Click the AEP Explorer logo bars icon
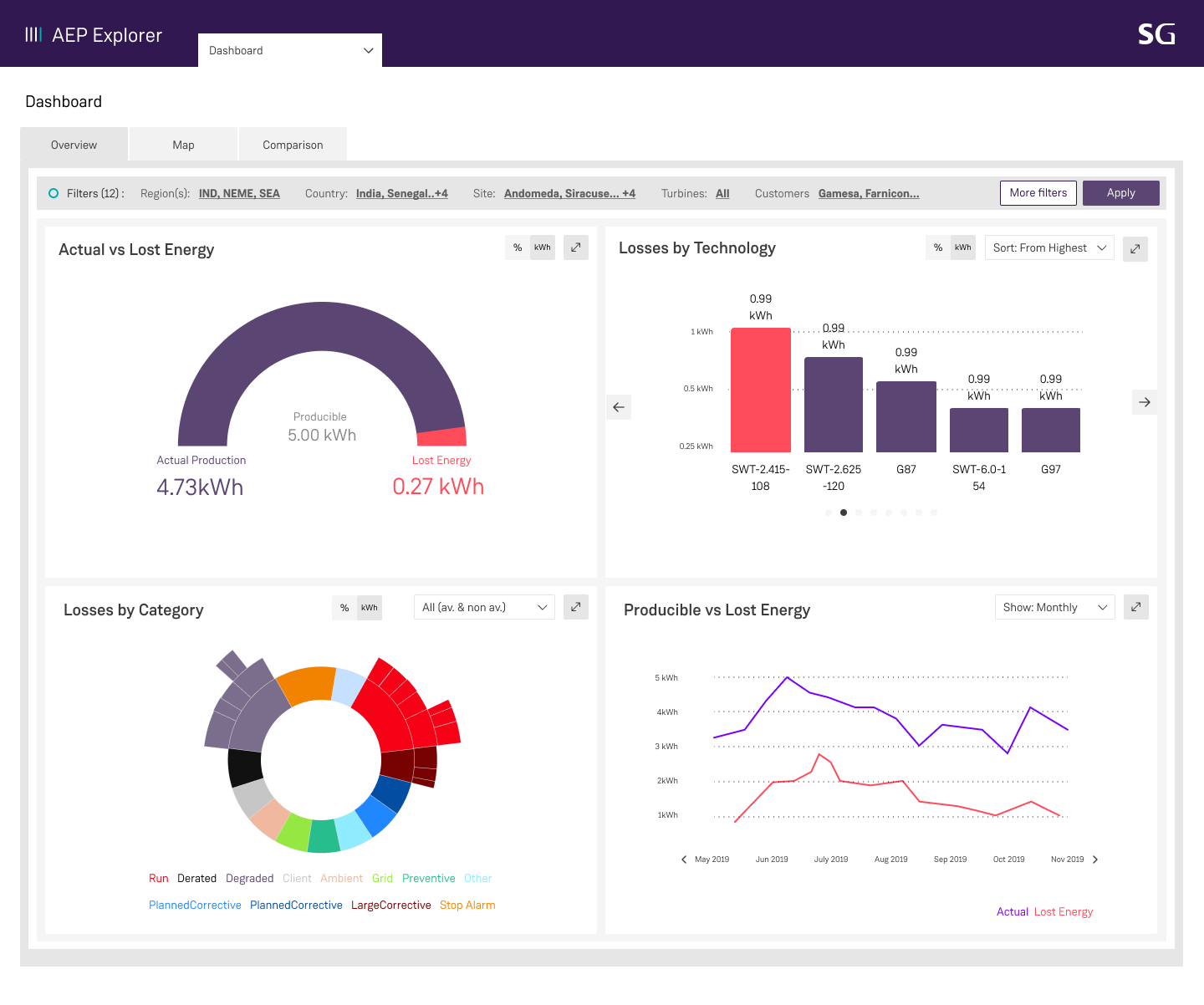This screenshot has height=1005, width=1204. [x=33, y=34]
